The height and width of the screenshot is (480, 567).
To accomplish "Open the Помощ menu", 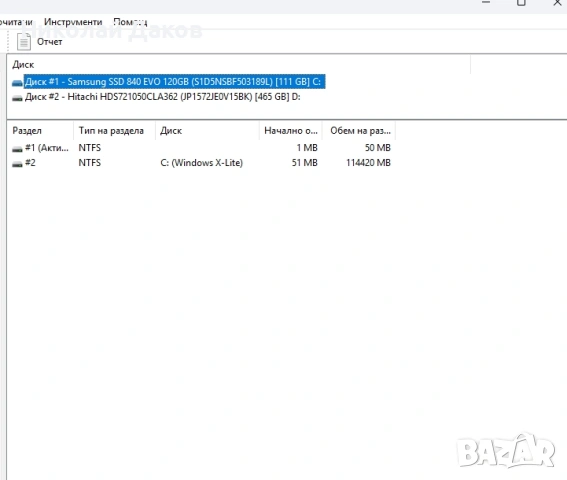I will pyautogui.click(x=130, y=22).
